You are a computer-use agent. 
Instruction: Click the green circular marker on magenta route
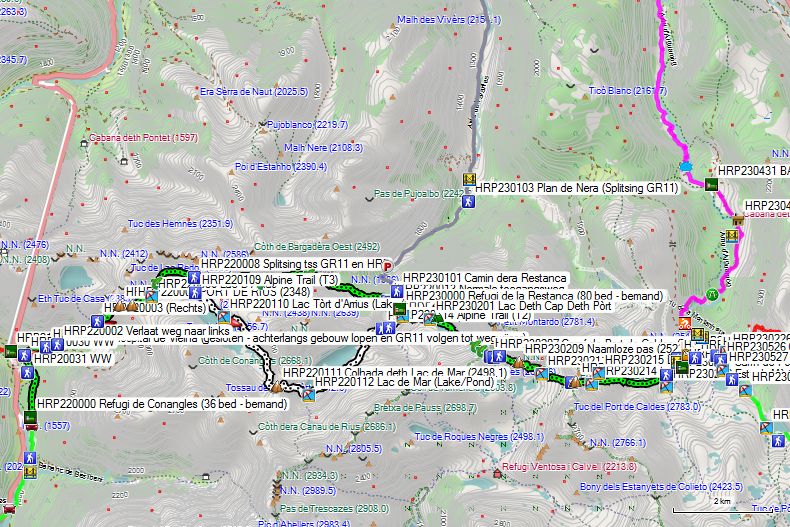[x=712, y=294]
